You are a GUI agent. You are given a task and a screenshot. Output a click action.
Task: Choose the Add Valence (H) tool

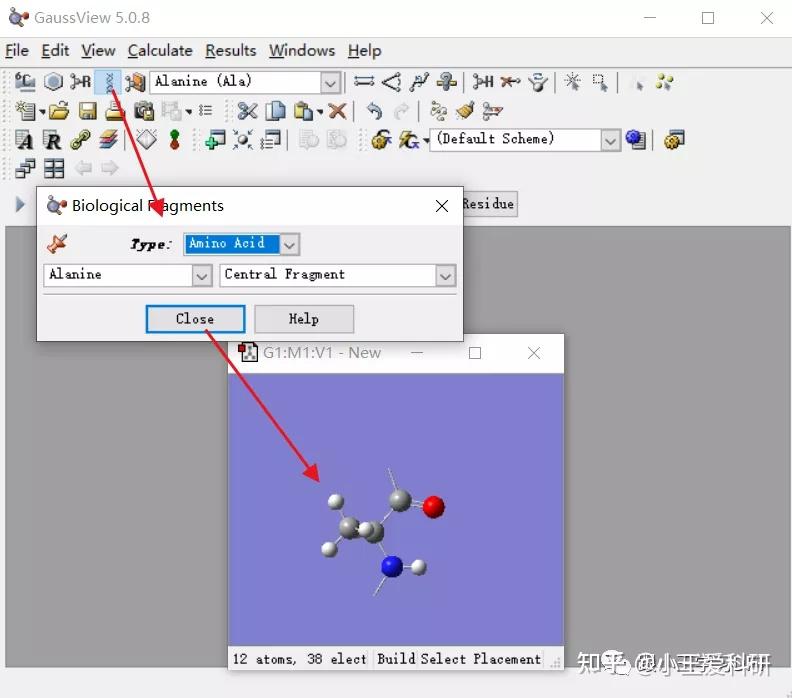[483, 81]
